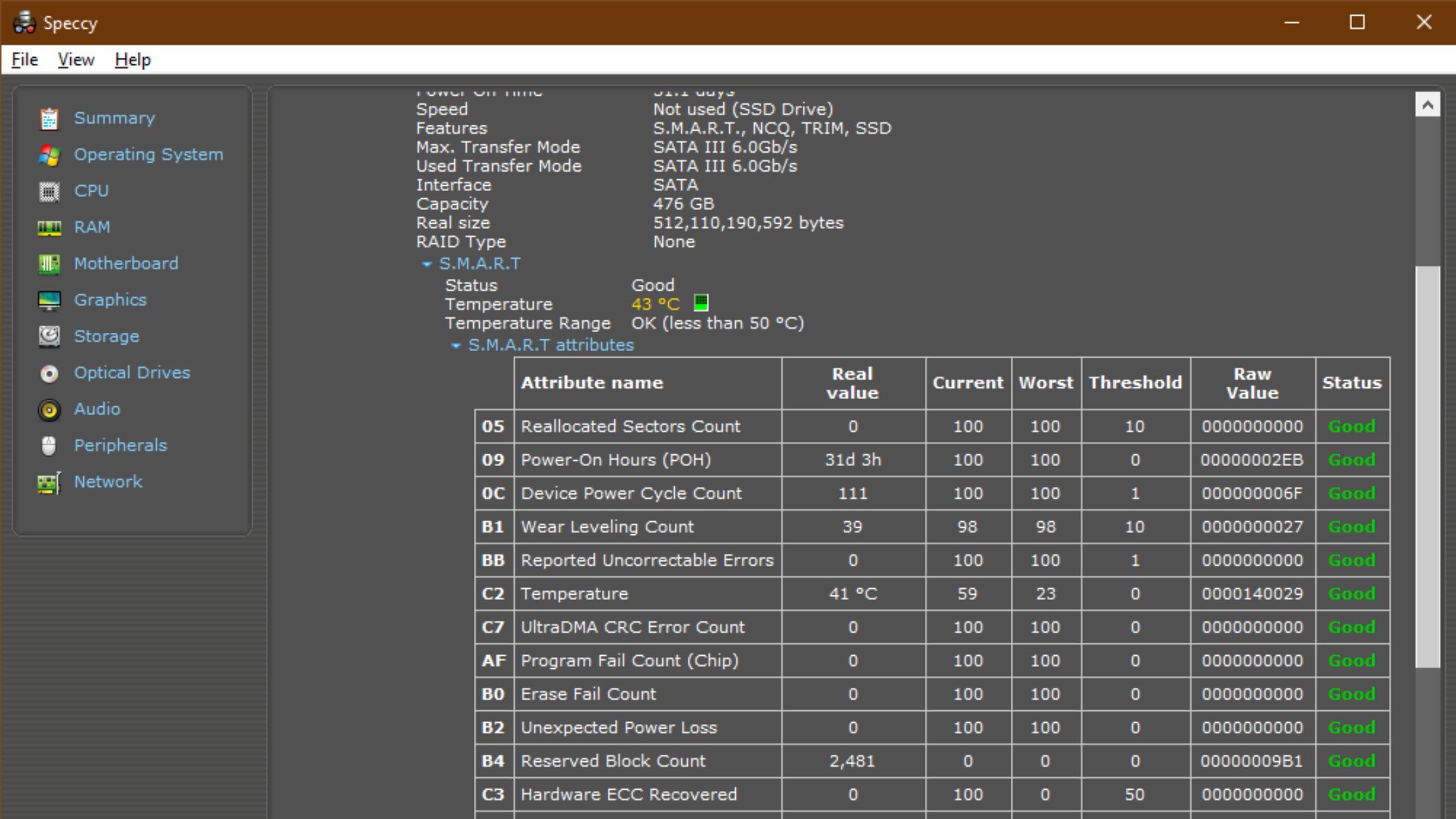
Task: Click the RAM memory stick icon
Action: click(49, 227)
